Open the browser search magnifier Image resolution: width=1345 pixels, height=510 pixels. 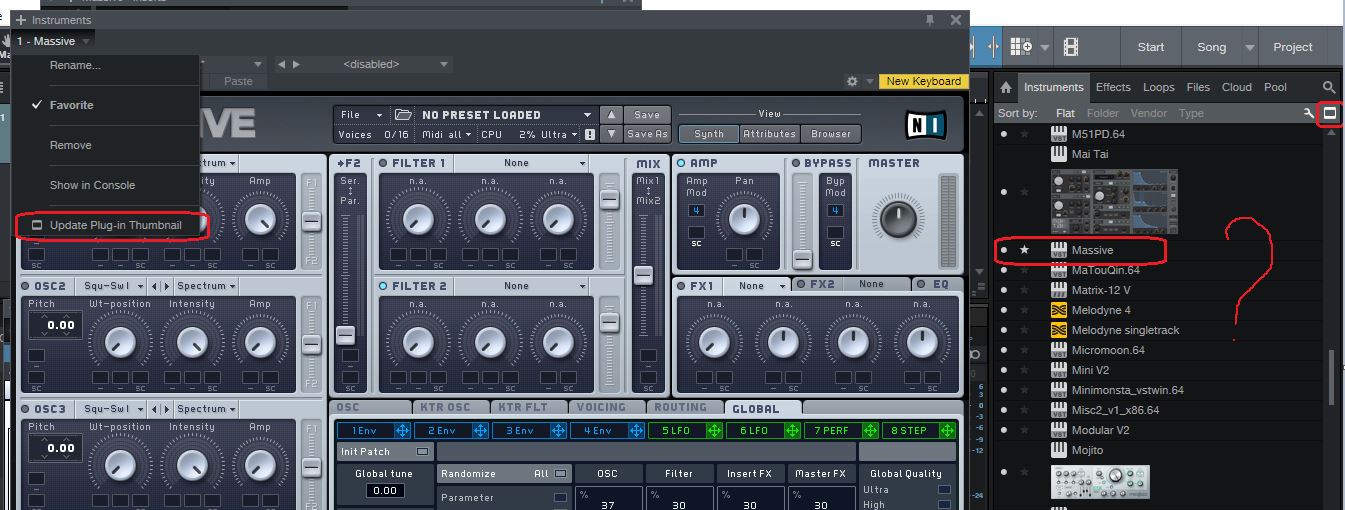coord(1329,88)
